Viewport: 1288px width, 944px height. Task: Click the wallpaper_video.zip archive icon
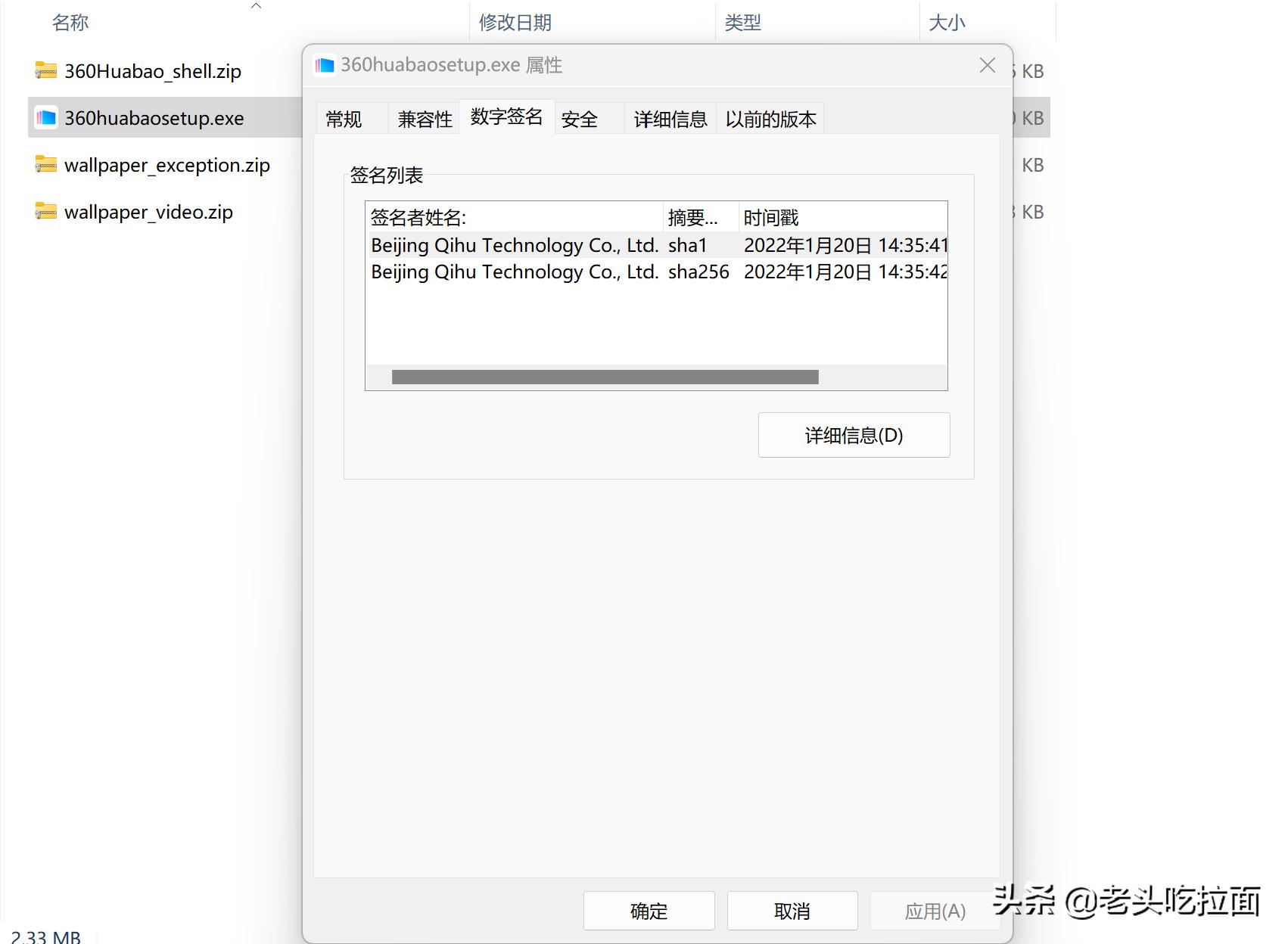click(x=45, y=212)
